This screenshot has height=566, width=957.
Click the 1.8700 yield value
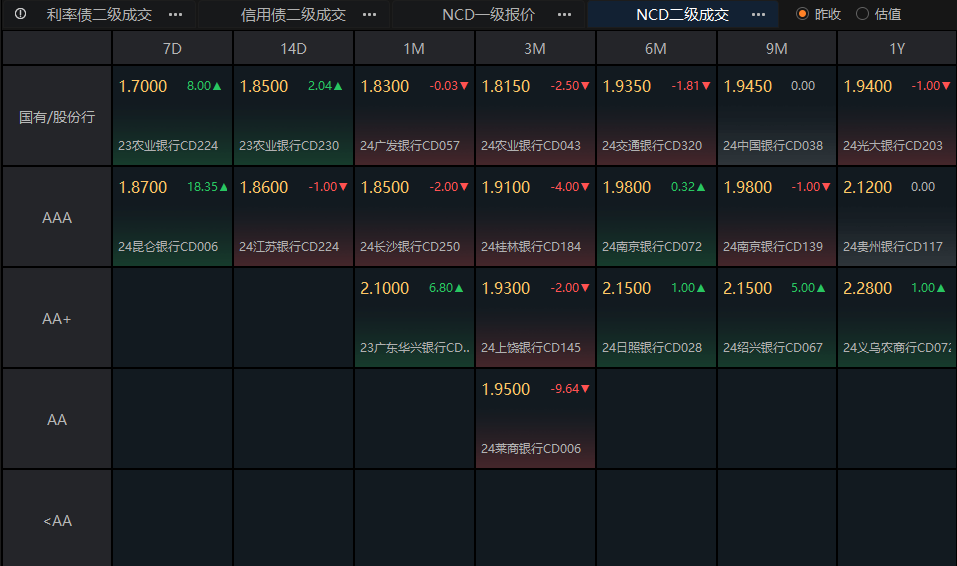point(143,187)
